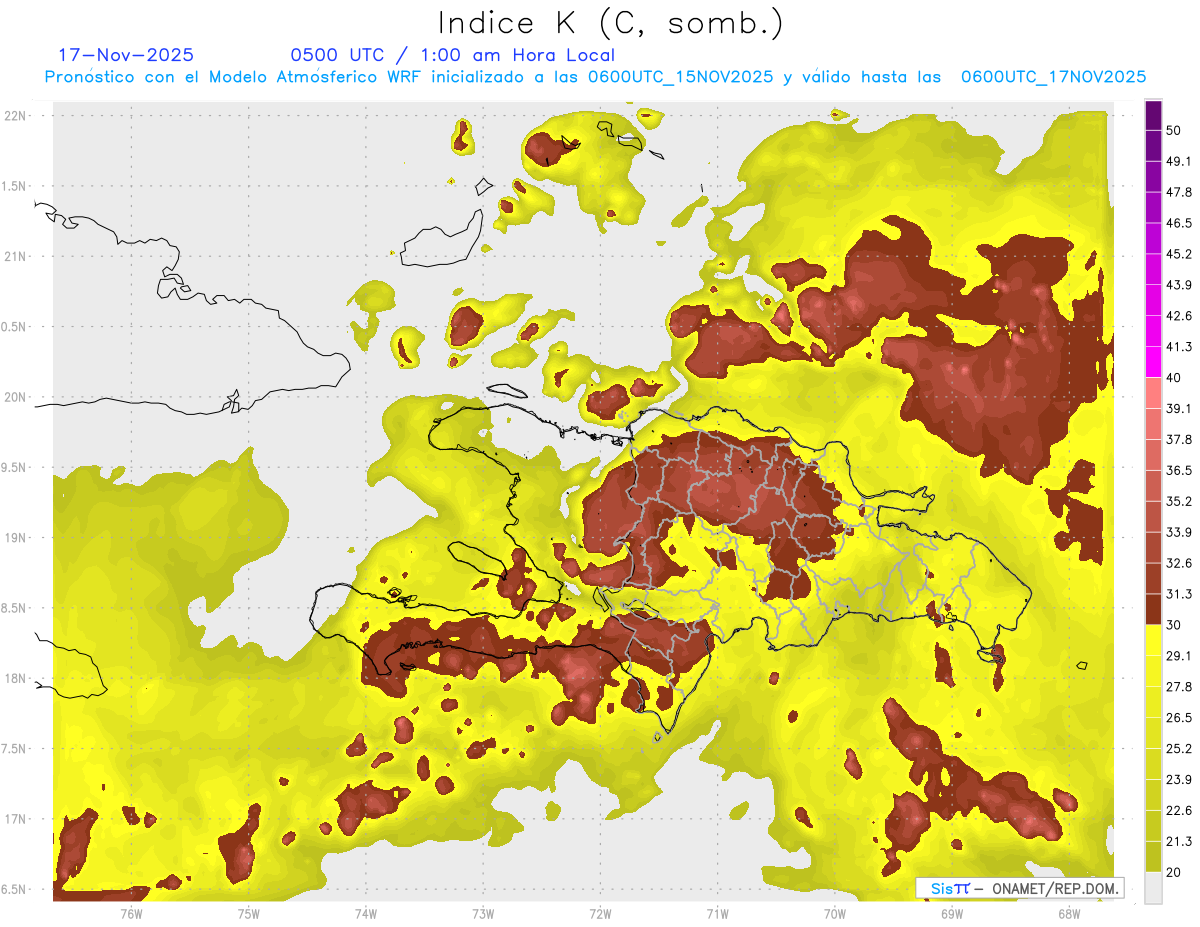The image size is (1200, 927).
Task: Click the map title "Indice K (C, somb.)"
Action: click(x=611, y=24)
